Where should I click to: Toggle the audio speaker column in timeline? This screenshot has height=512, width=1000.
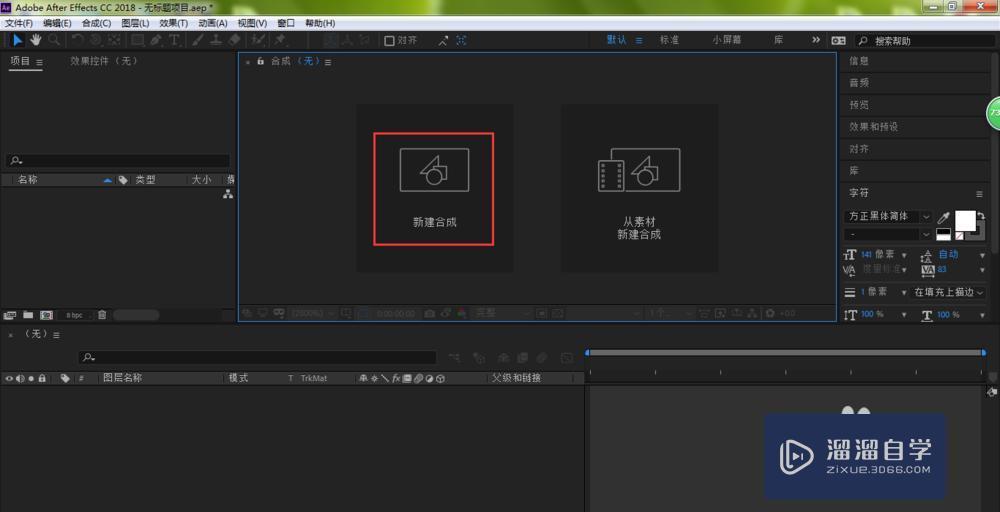coord(20,378)
